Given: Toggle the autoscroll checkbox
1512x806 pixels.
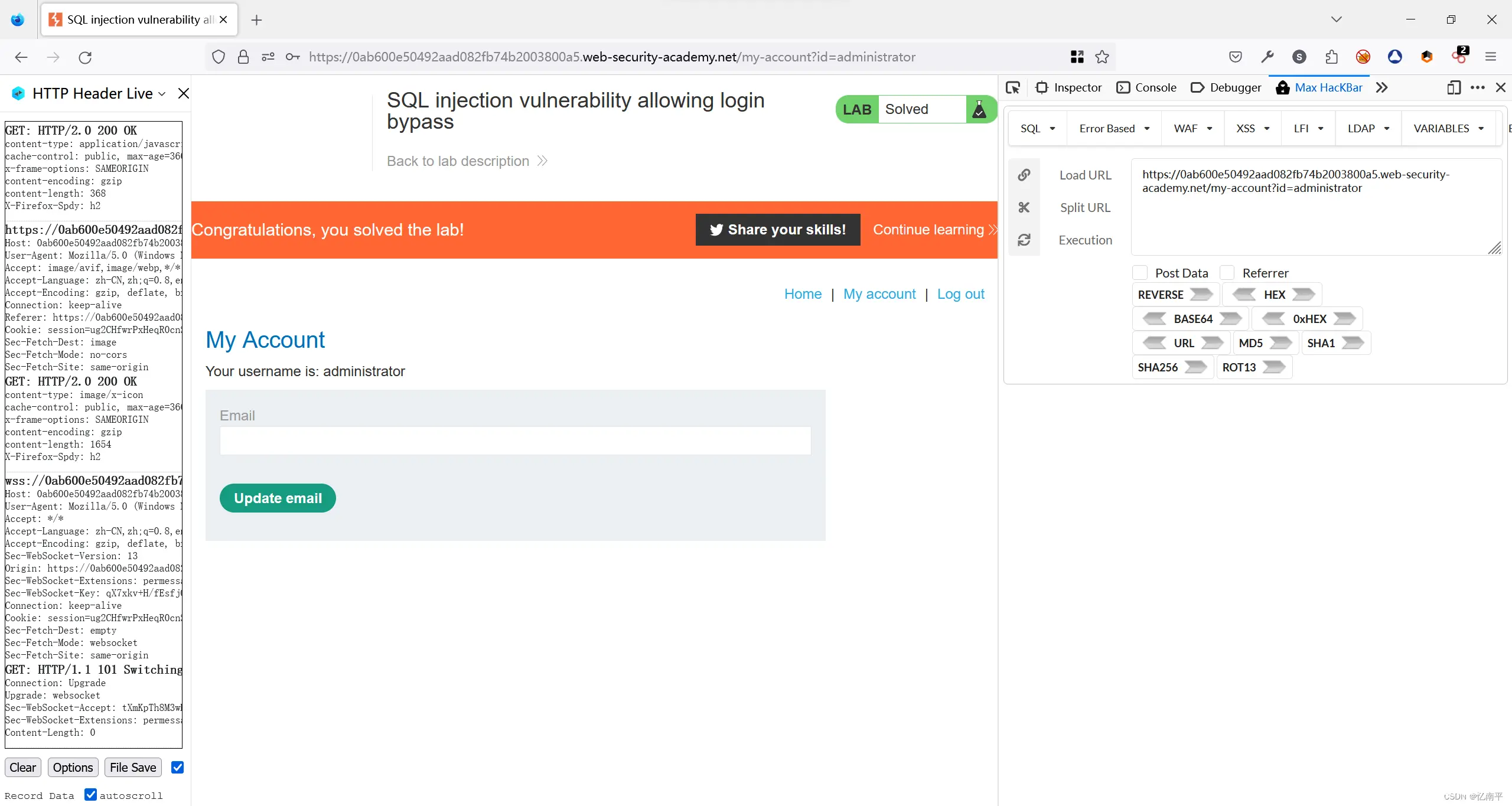Looking at the screenshot, I should pos(90,794).
